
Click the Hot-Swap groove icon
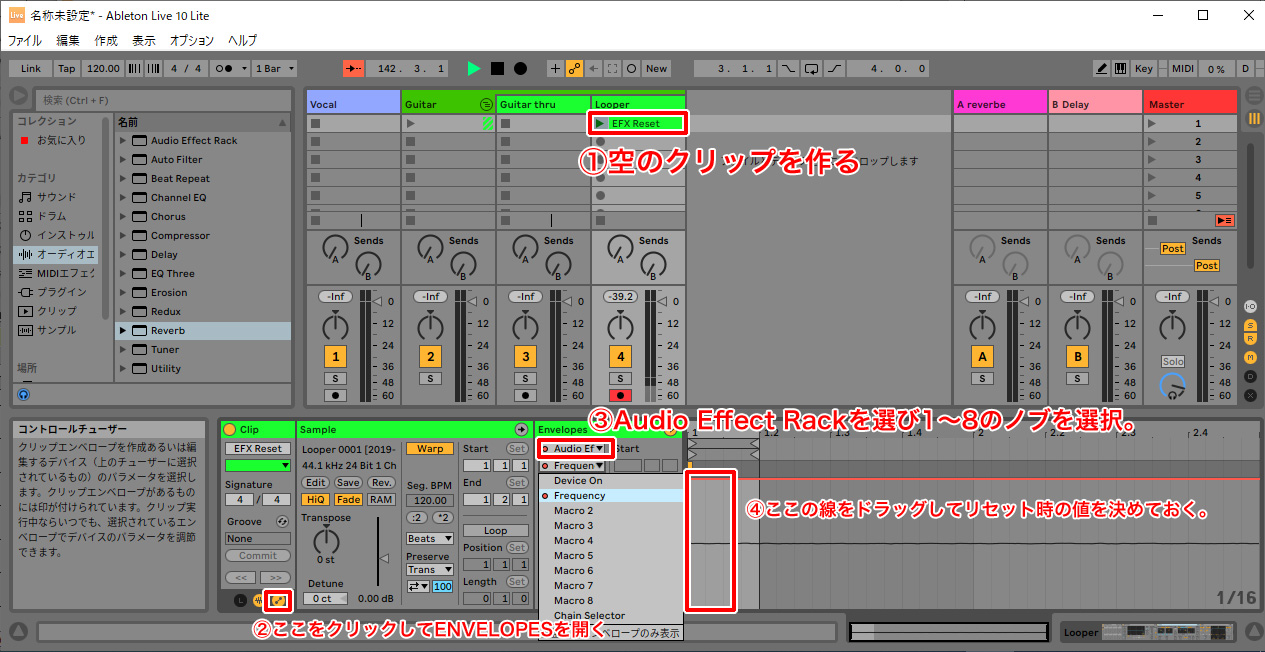click(283, 522)
